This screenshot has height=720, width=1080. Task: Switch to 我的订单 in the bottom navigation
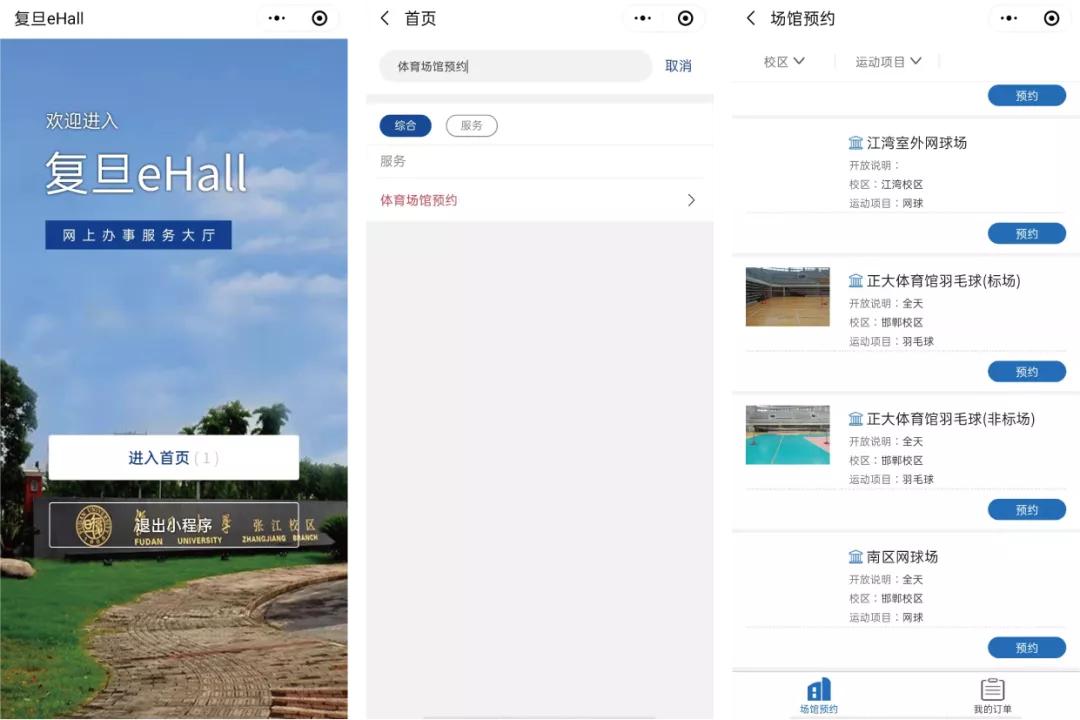[x=992, y=695]
